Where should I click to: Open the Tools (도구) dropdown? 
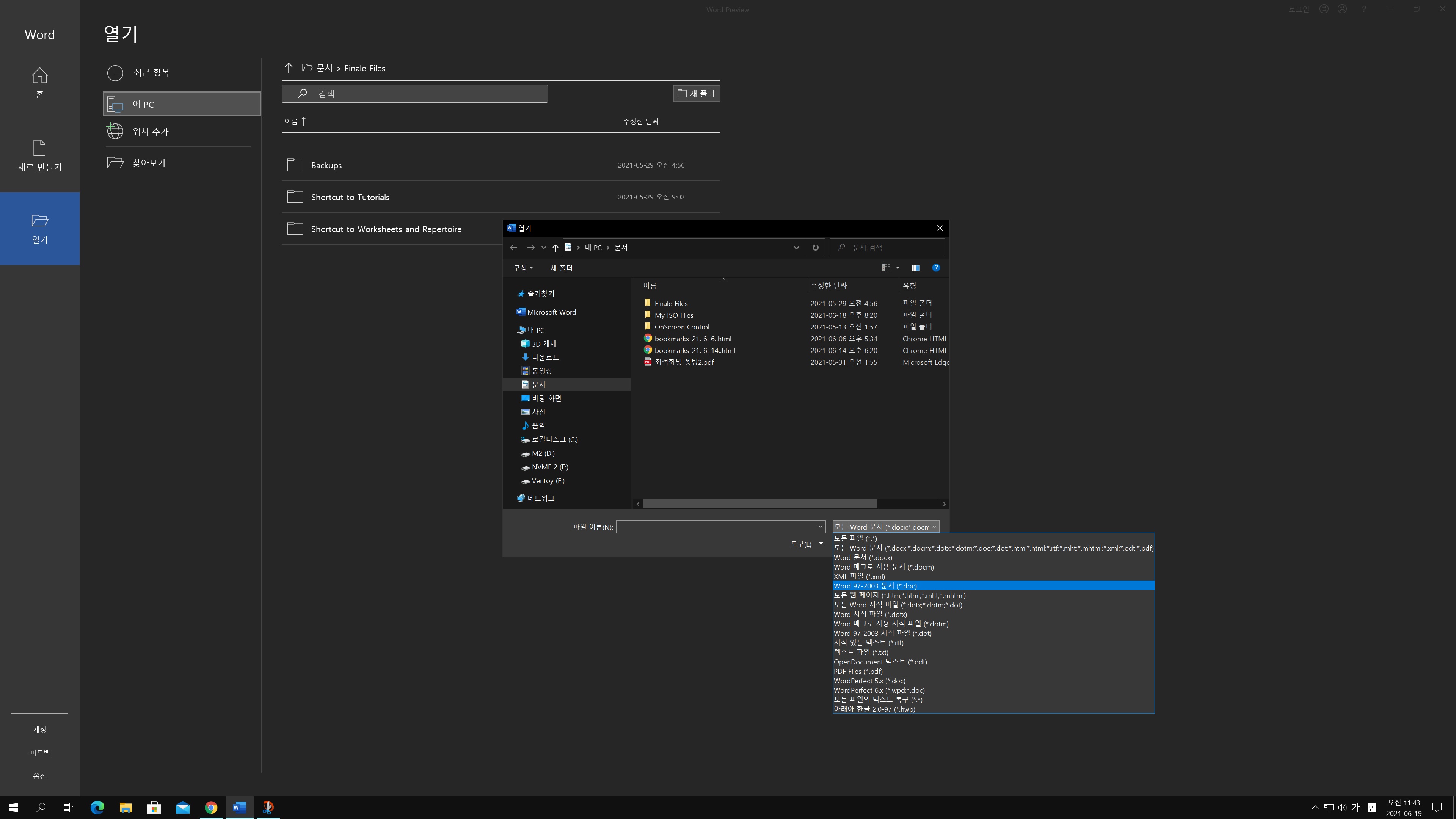pos(806,544)
